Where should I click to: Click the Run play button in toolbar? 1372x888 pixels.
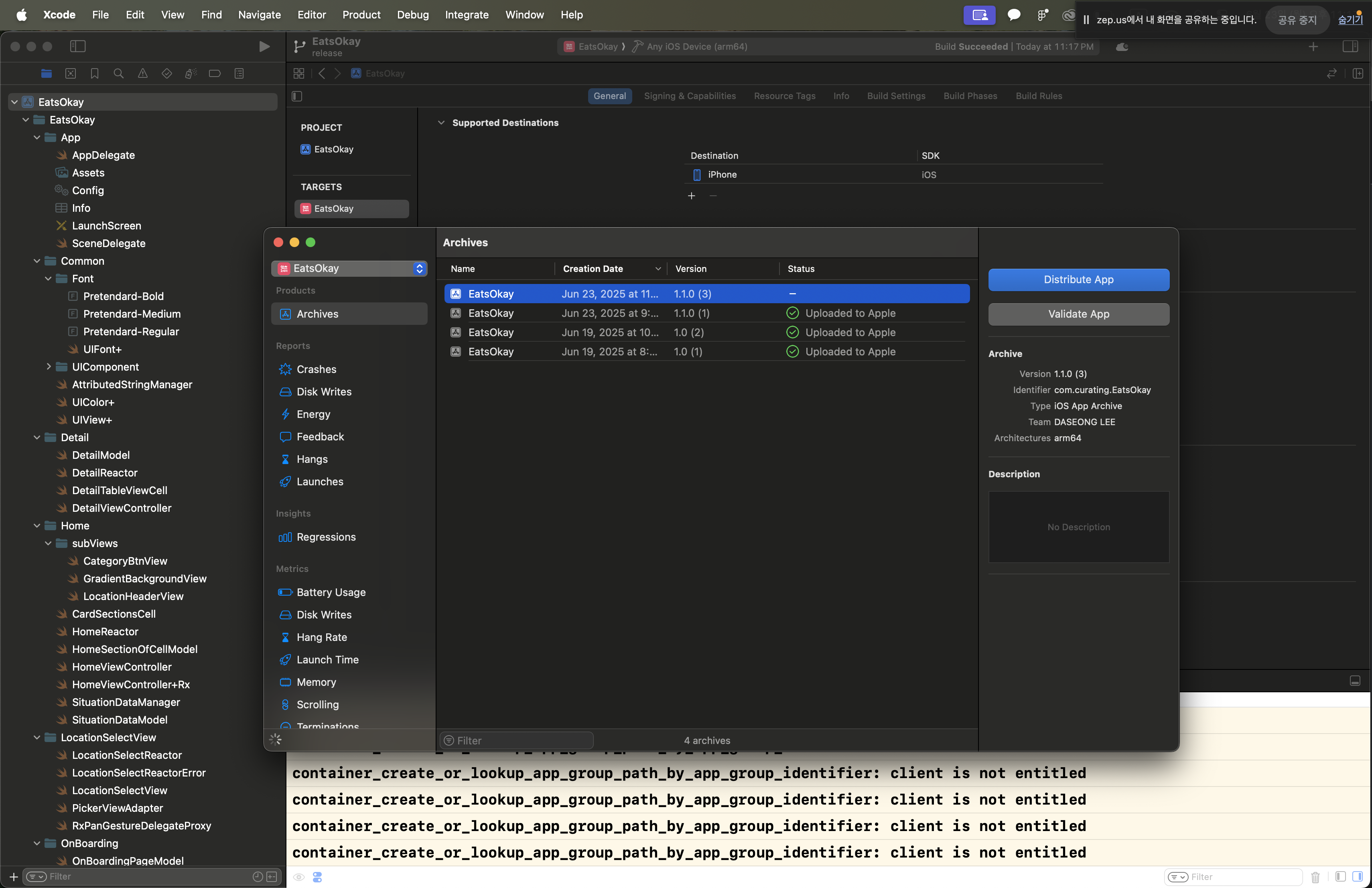point(264,47)
